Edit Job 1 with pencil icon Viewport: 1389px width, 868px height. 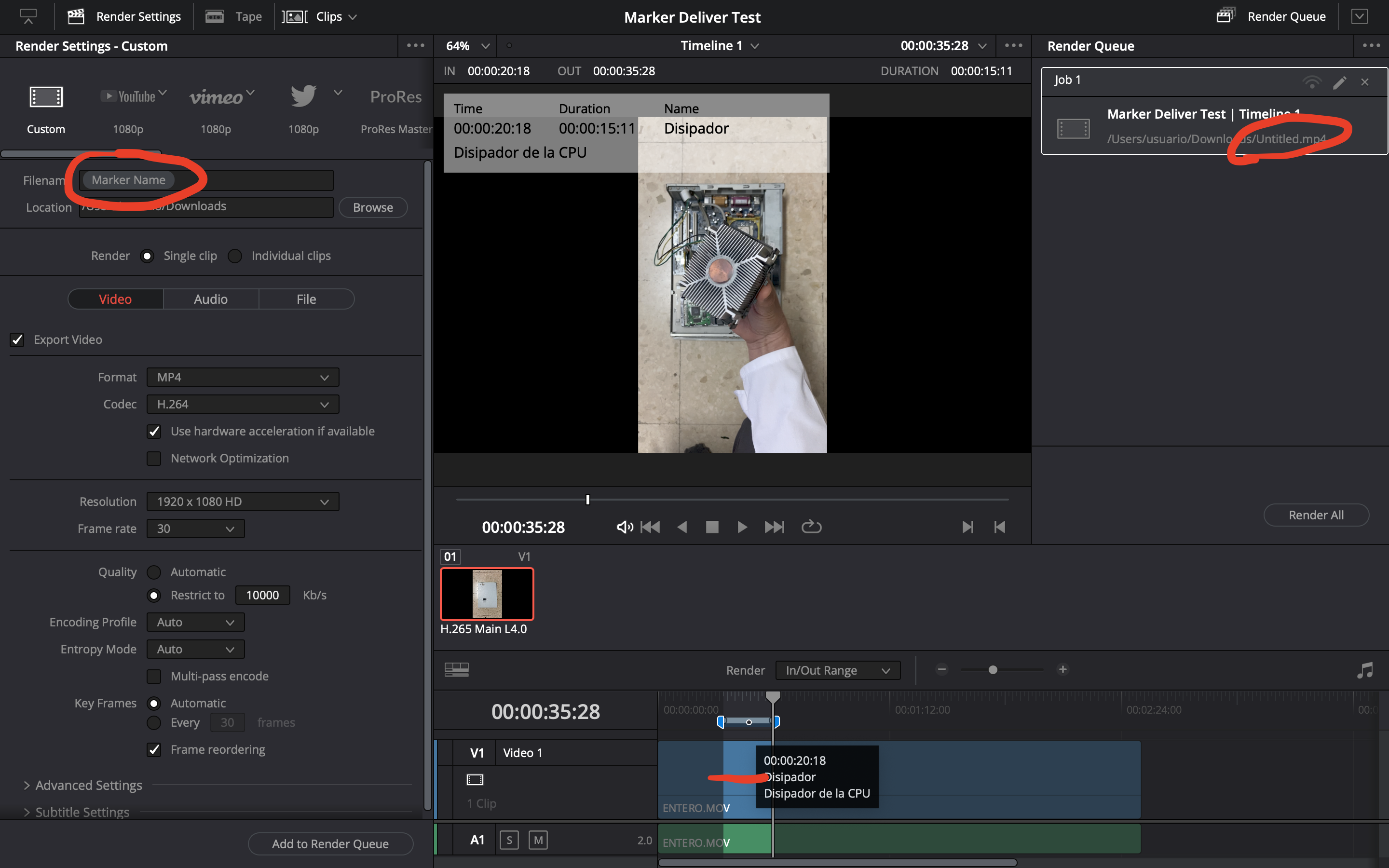tap(1340, 82)
